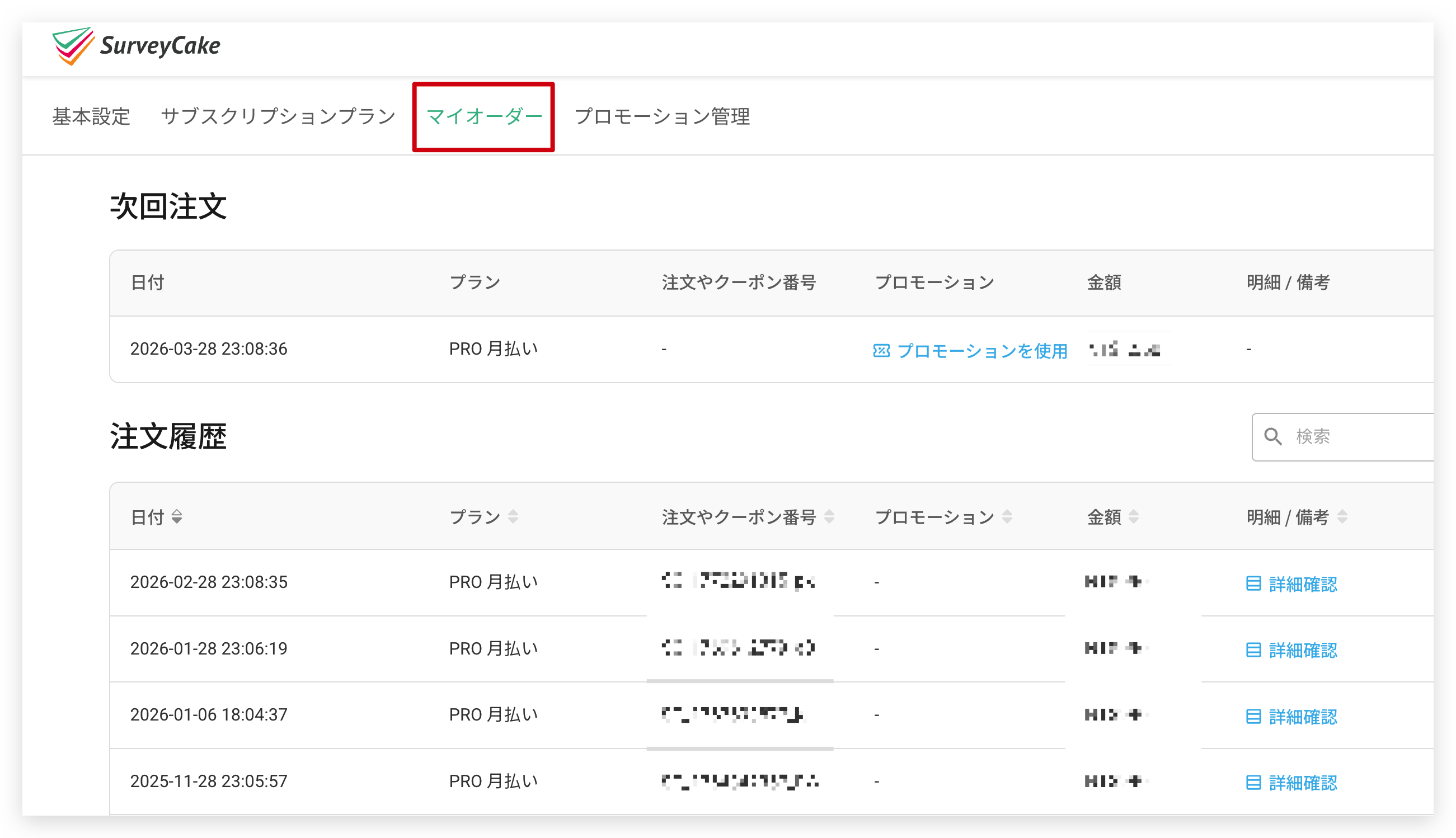Open 詳細確認 for order 2026-01-28 23:06:19
The width and height of the screenshot is (1456, 838).
coord(1303,651)
